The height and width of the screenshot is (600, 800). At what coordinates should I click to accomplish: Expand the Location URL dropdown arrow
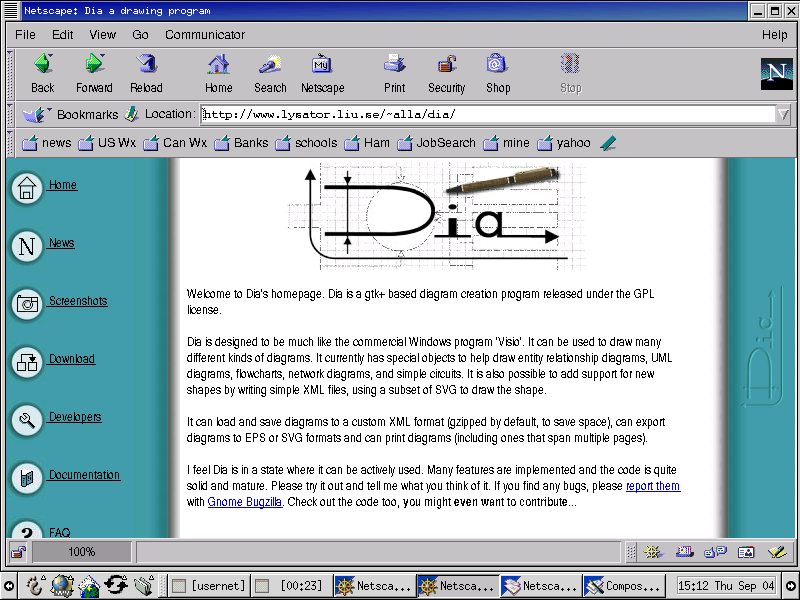click(783, 114)
